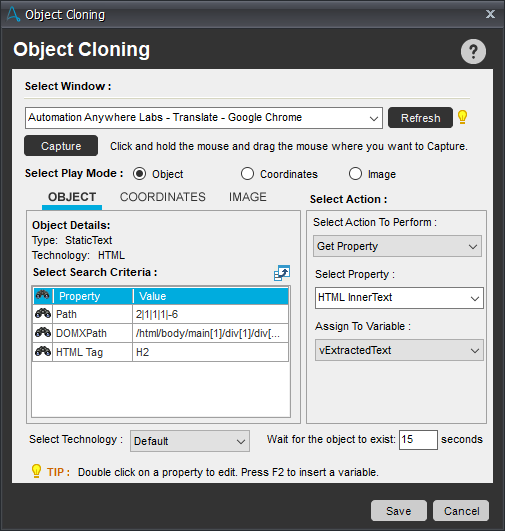505x531 pixels.
Task: Click the export search criteria icon
Action: tap(282, 273)
